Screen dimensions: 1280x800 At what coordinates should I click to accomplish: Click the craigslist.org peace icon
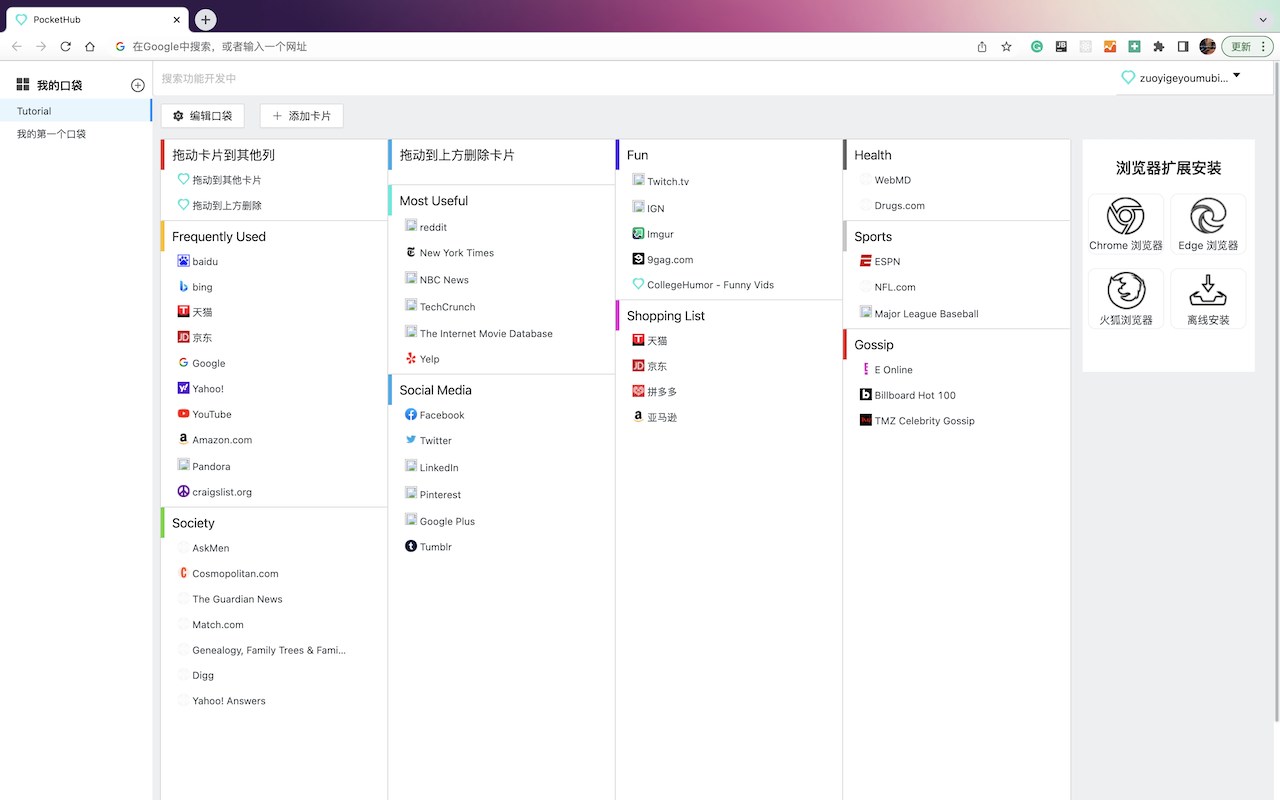pyautogui.click(x=183, y=491)
